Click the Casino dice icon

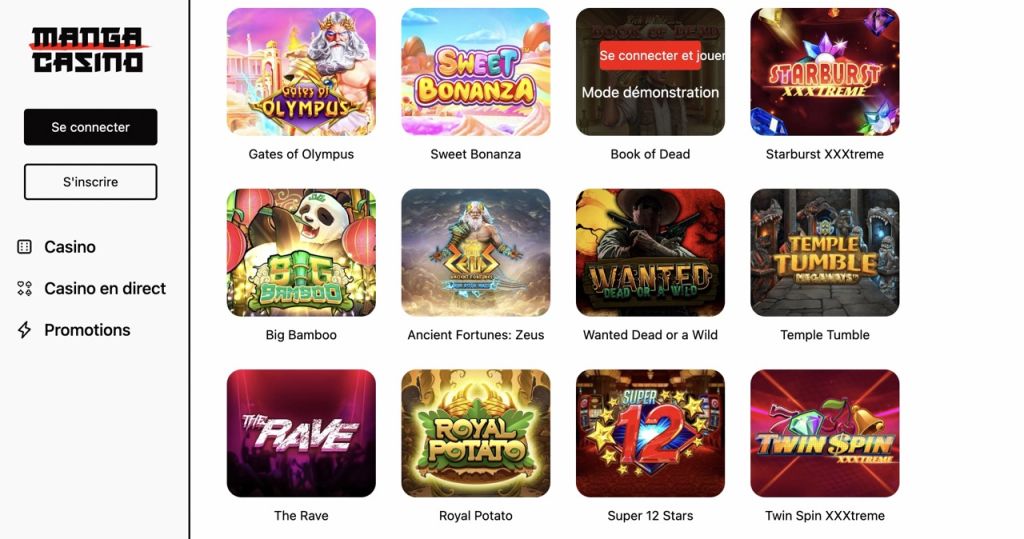tap(24, 247)
